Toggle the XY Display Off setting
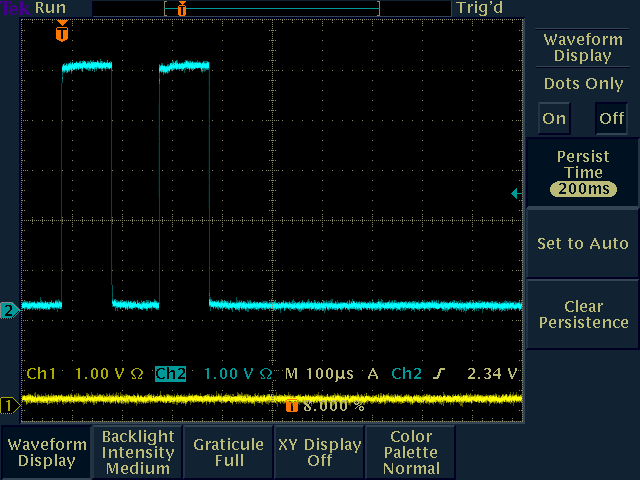640x480 pixels. point(320,452)
